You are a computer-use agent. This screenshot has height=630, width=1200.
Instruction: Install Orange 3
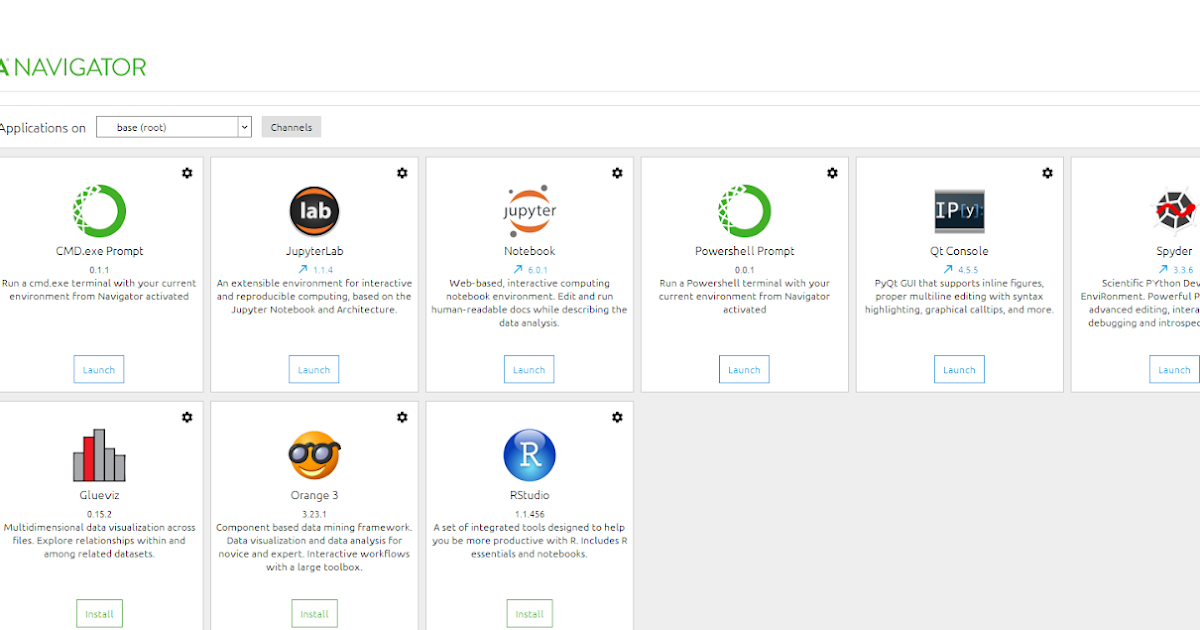314,613
